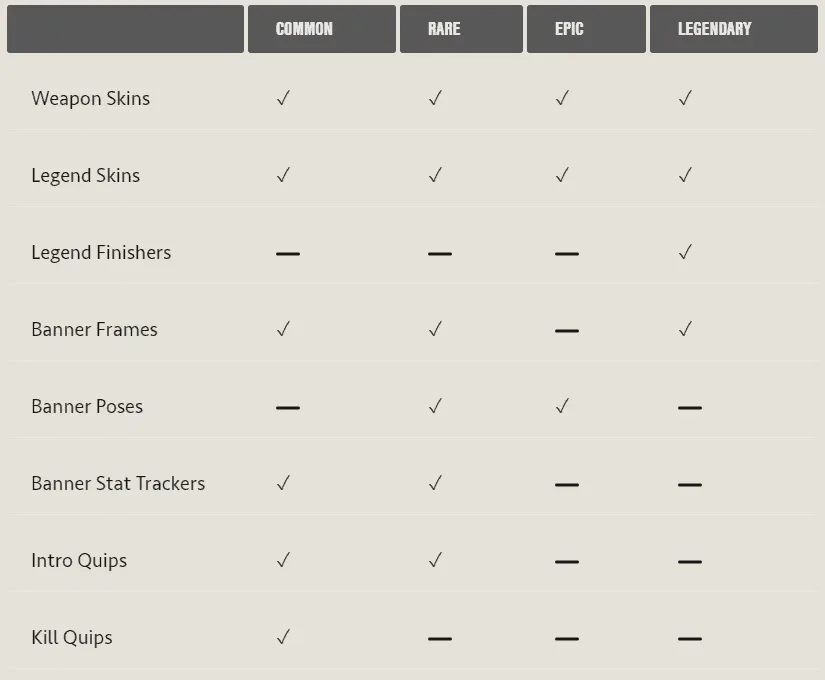Click the Intro Quips Epic dash
The image size is (825, 680).
tap(567, 562)
